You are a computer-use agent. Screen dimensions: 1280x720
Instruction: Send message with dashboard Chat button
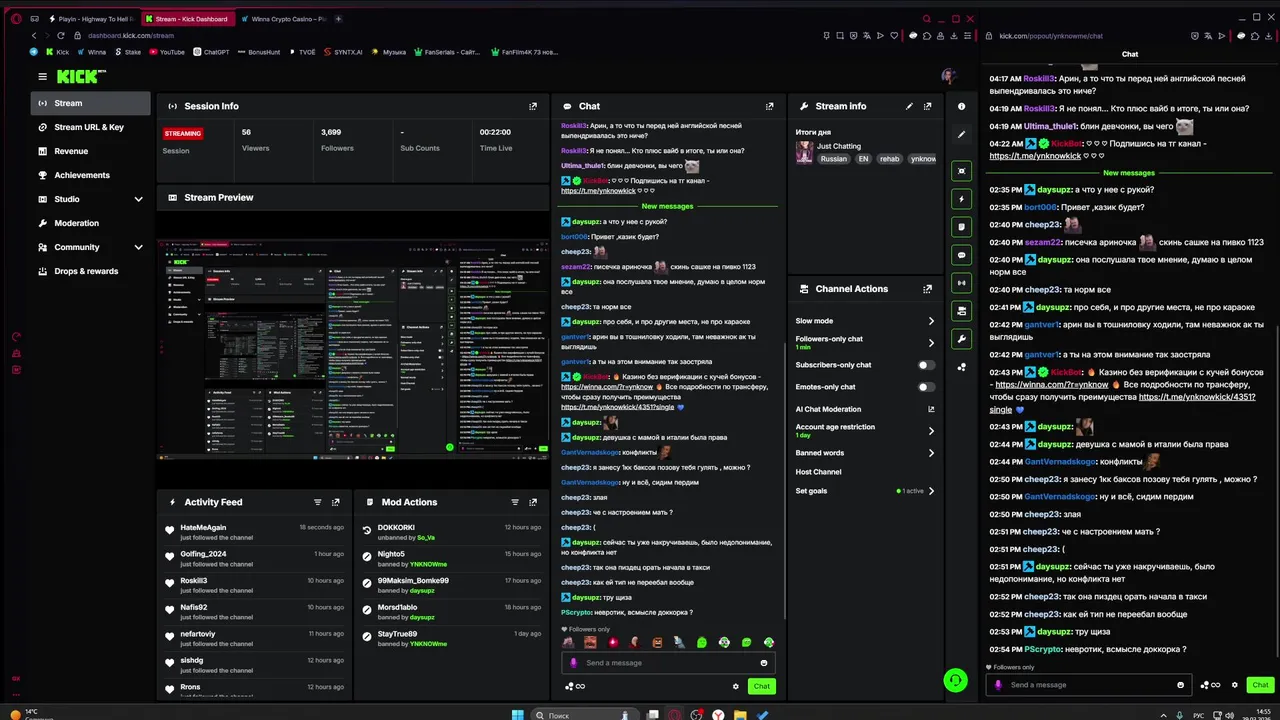coord(762,686)
